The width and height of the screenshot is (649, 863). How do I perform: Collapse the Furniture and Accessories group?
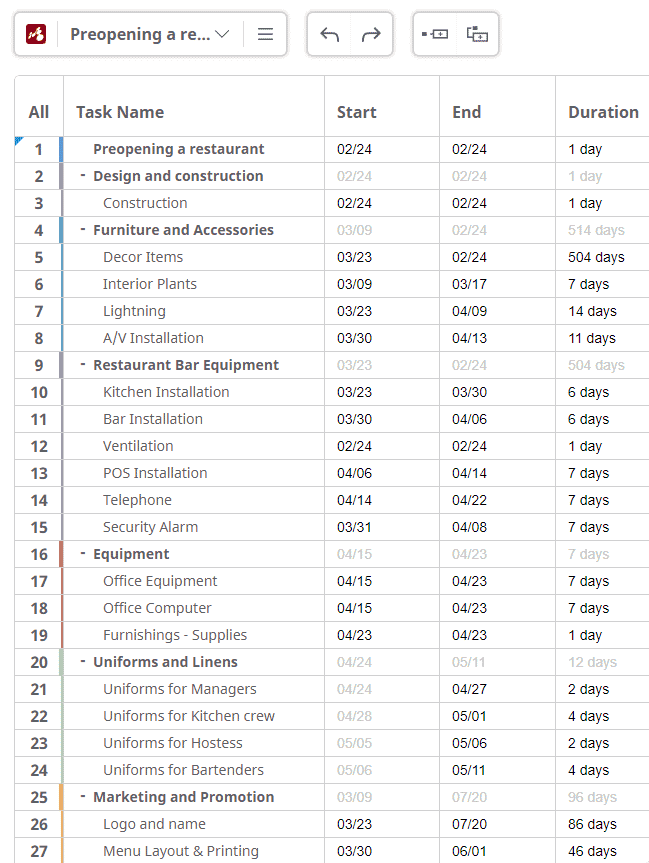(83, 230)
